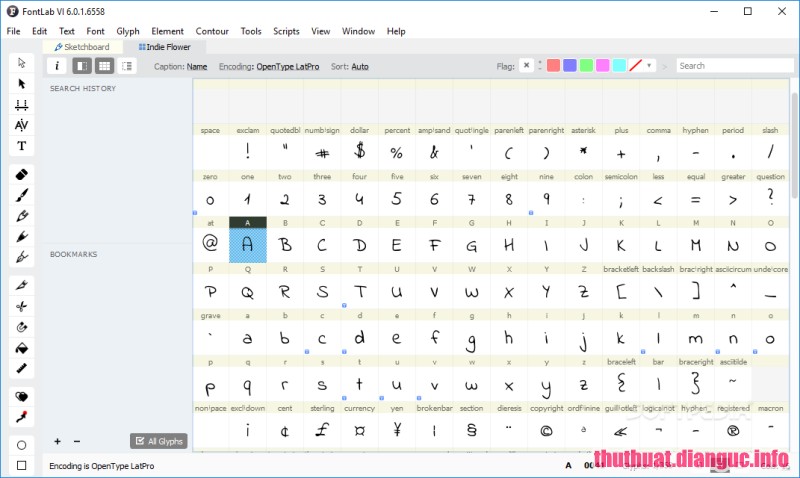
Task: Open the Scripts menu
Action: tap(286, 31)
